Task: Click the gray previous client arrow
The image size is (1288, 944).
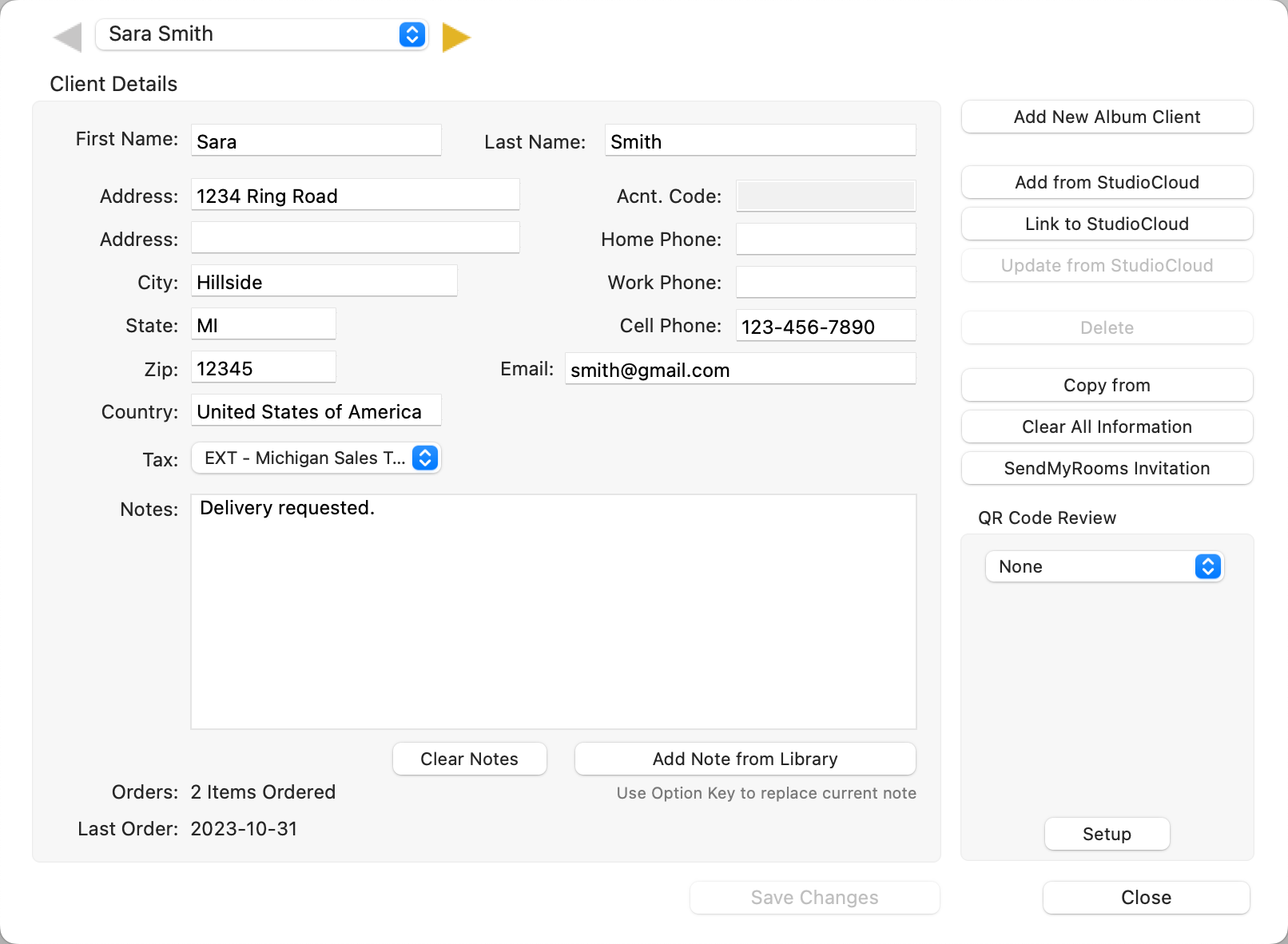Action: [68, 37]
